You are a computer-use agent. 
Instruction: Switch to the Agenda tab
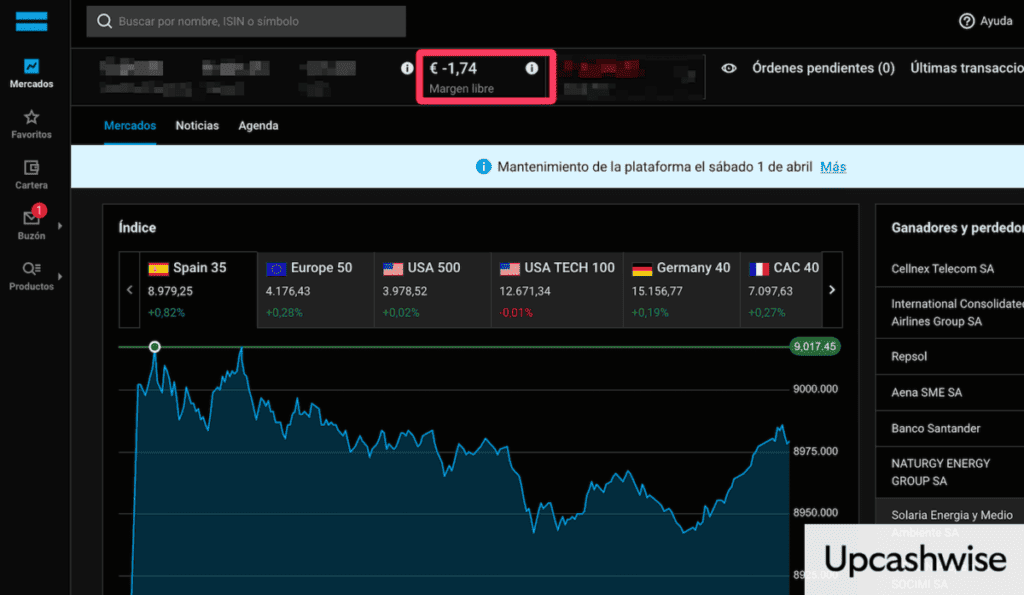pyautogui.click(x=258, y=125)
